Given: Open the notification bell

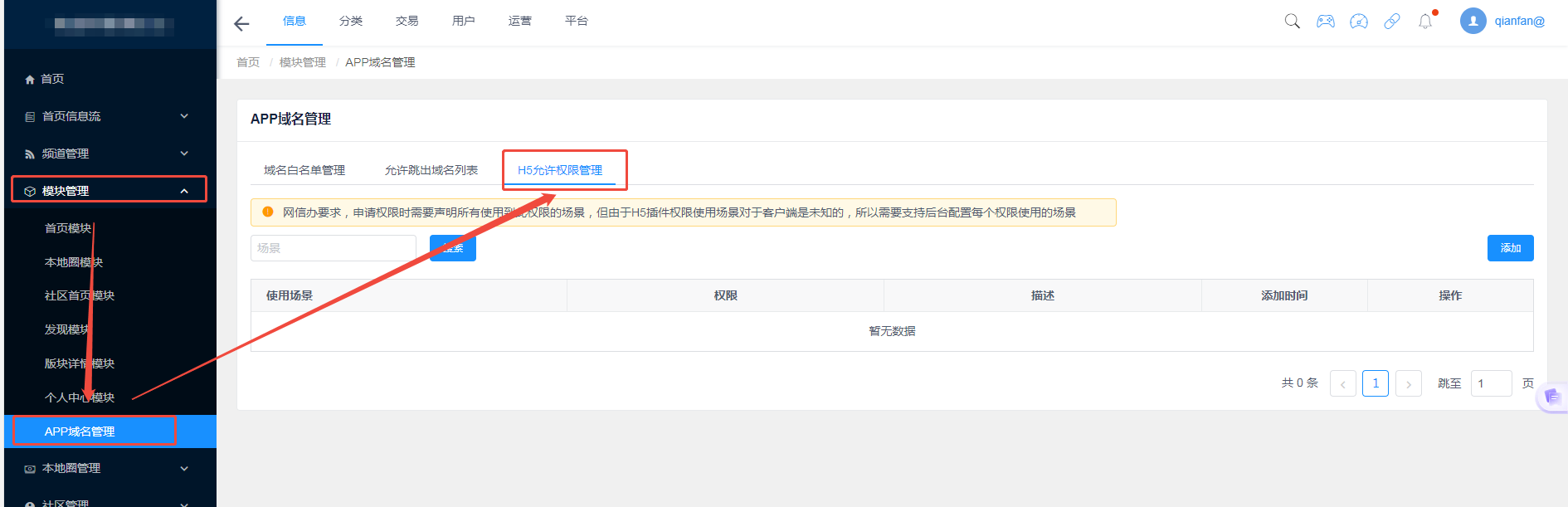Looking at the screenshot, I should (x=1425, y=22).
